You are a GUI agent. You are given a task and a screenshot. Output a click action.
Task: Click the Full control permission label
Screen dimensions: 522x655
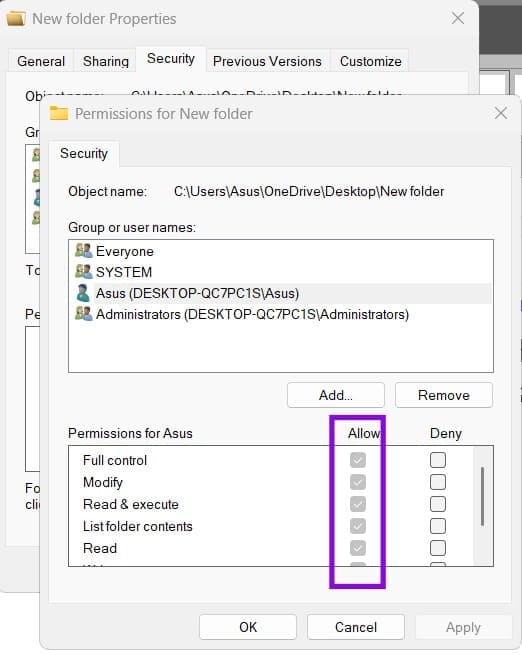[115, 460]
